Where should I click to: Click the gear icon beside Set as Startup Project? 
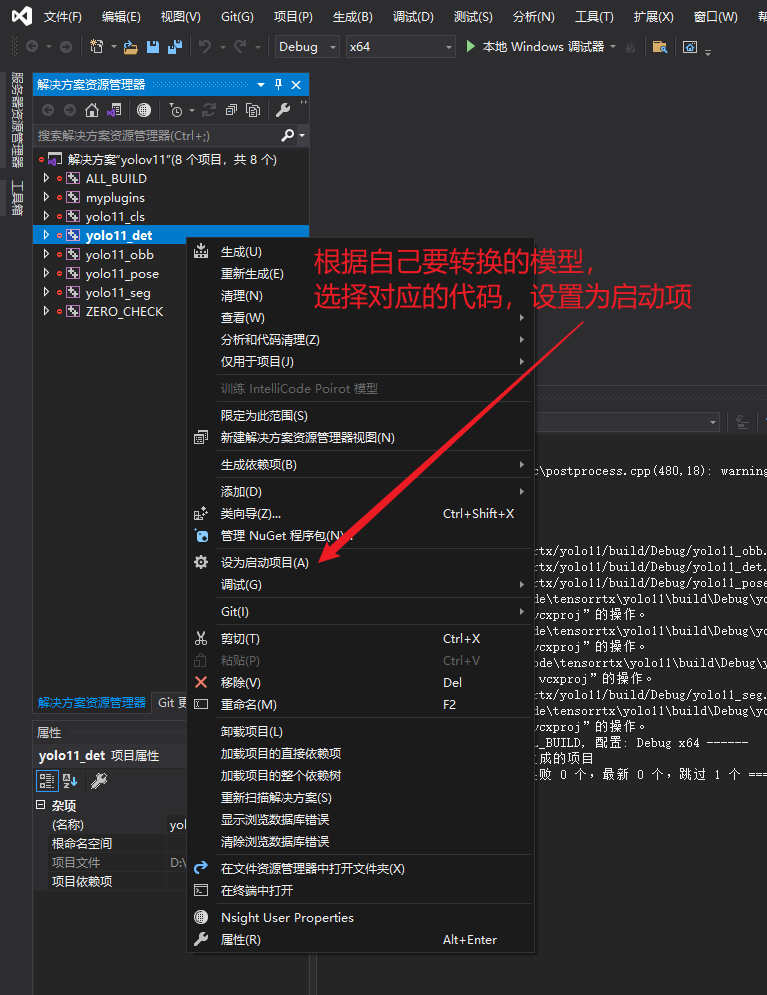(201, 562)
